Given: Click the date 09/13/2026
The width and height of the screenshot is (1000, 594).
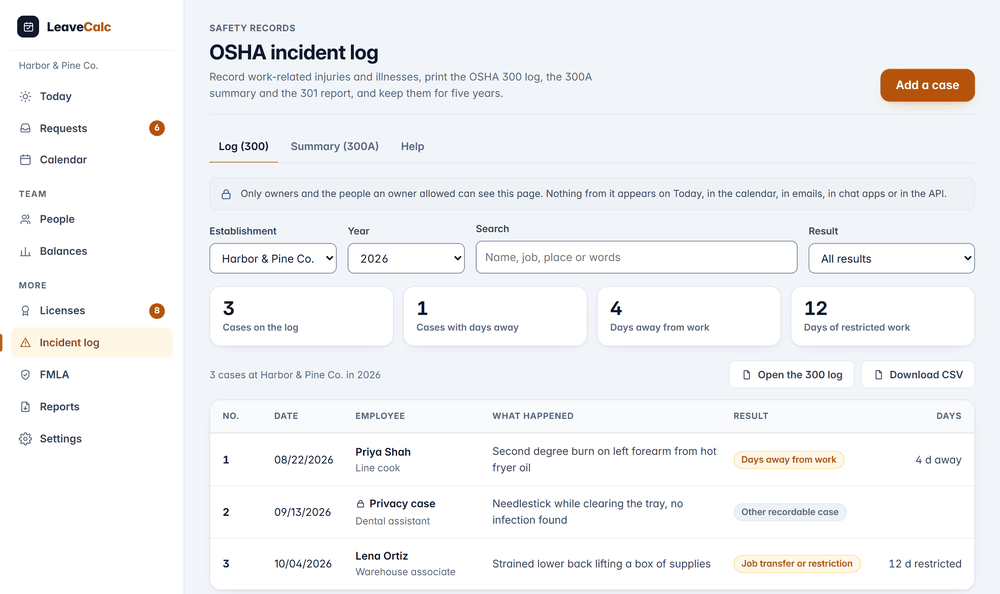Looking at the screenshot, I should click(x=303, y=512).
